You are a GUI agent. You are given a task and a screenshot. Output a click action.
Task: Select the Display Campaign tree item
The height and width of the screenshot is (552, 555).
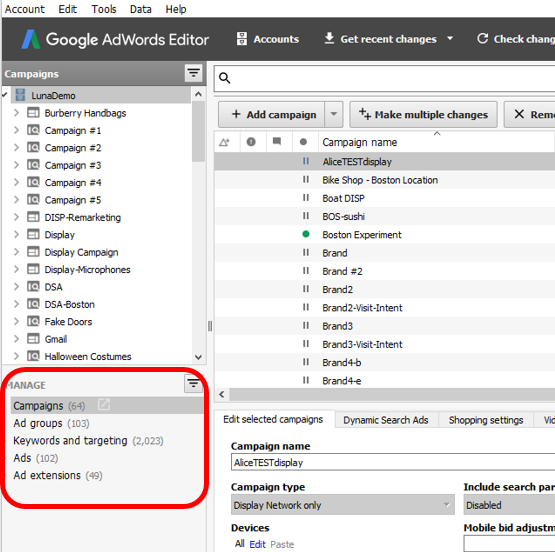pos(81,252)
